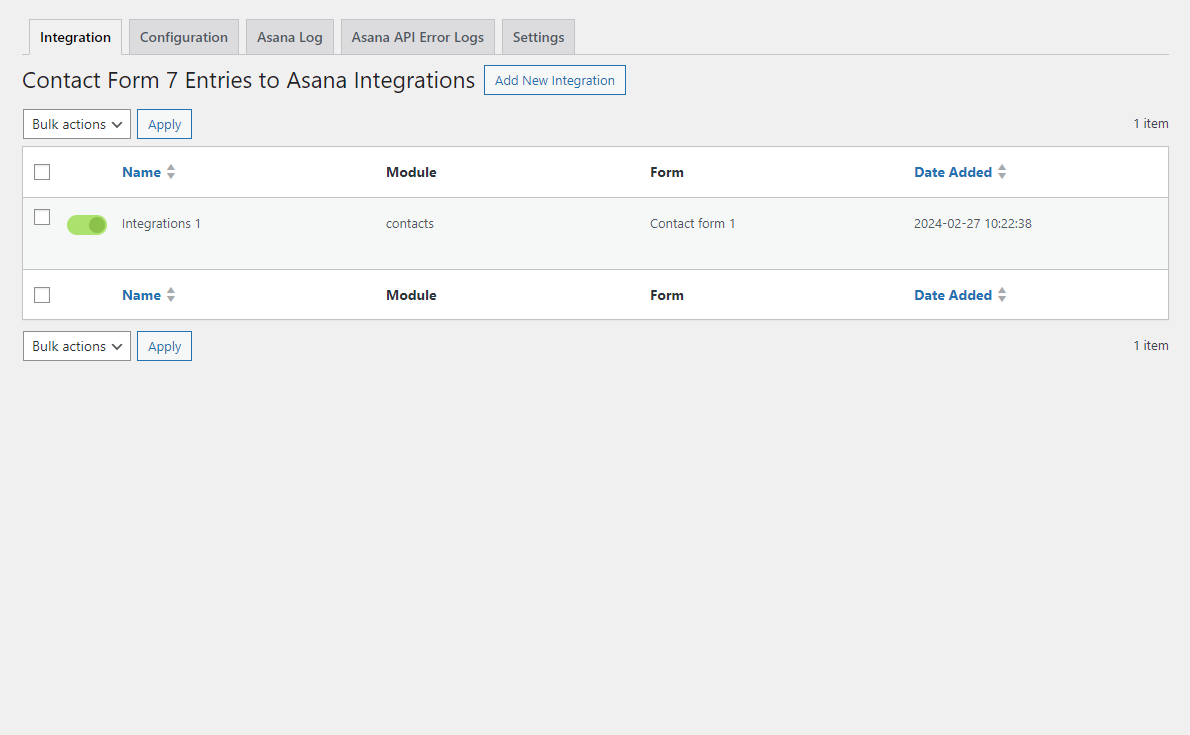This screenshot has height=735, width=1190.
Task: Click the Contact Form 7 Entries page heading
Action: click(x=248, y=80)
